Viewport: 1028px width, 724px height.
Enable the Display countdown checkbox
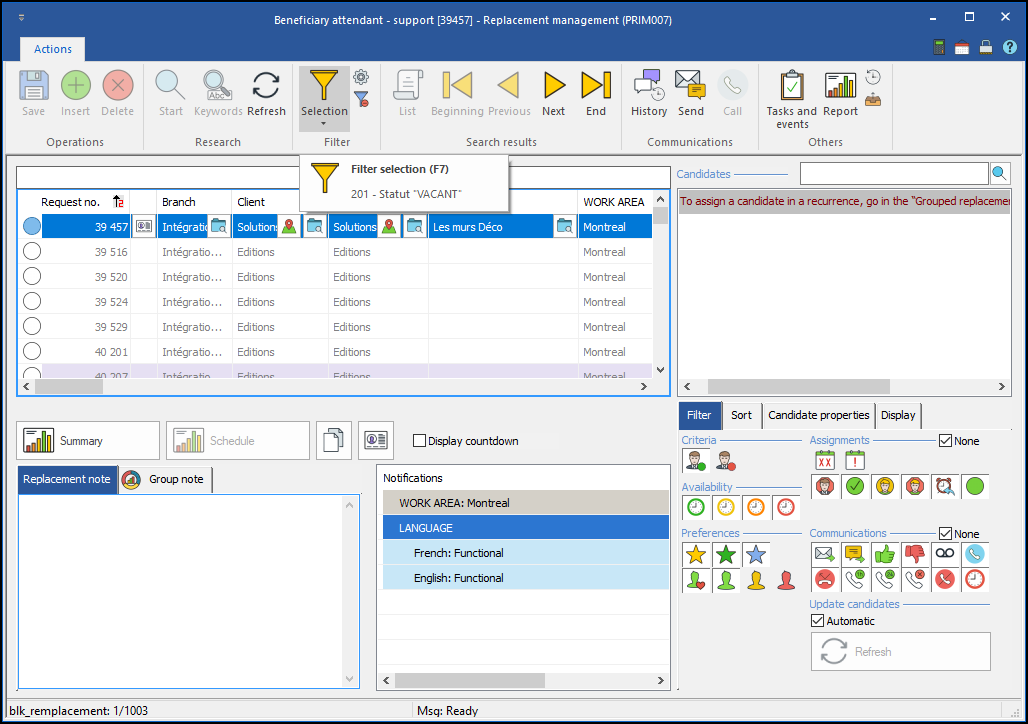click(x=420, y=441)
